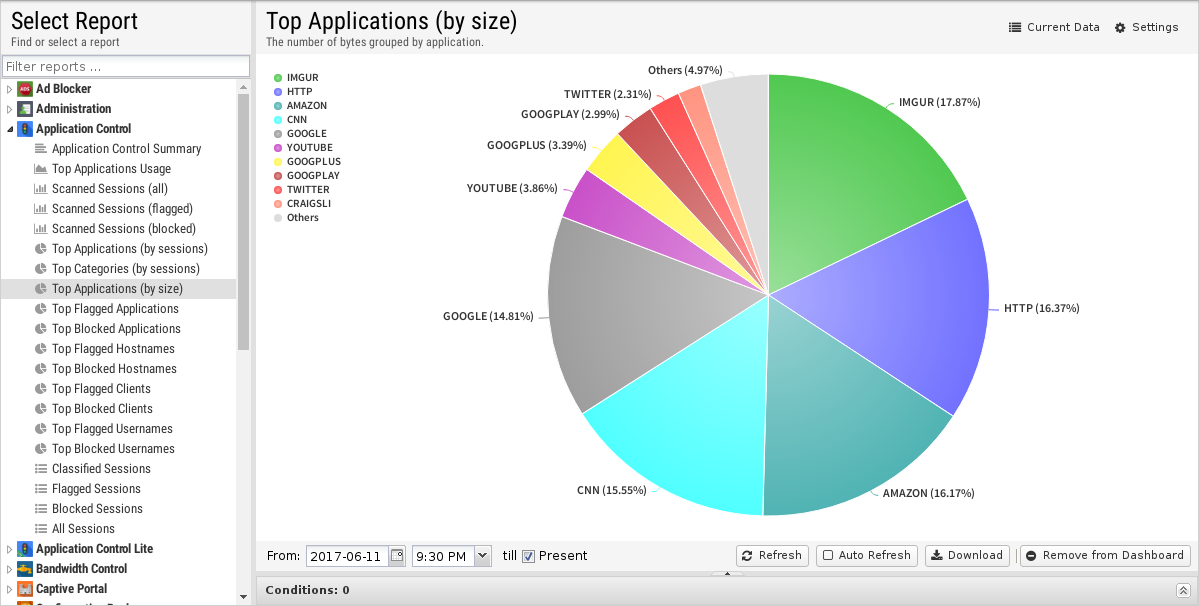Click the list icon beside Flagged Sessions

(x=41, y=488)
